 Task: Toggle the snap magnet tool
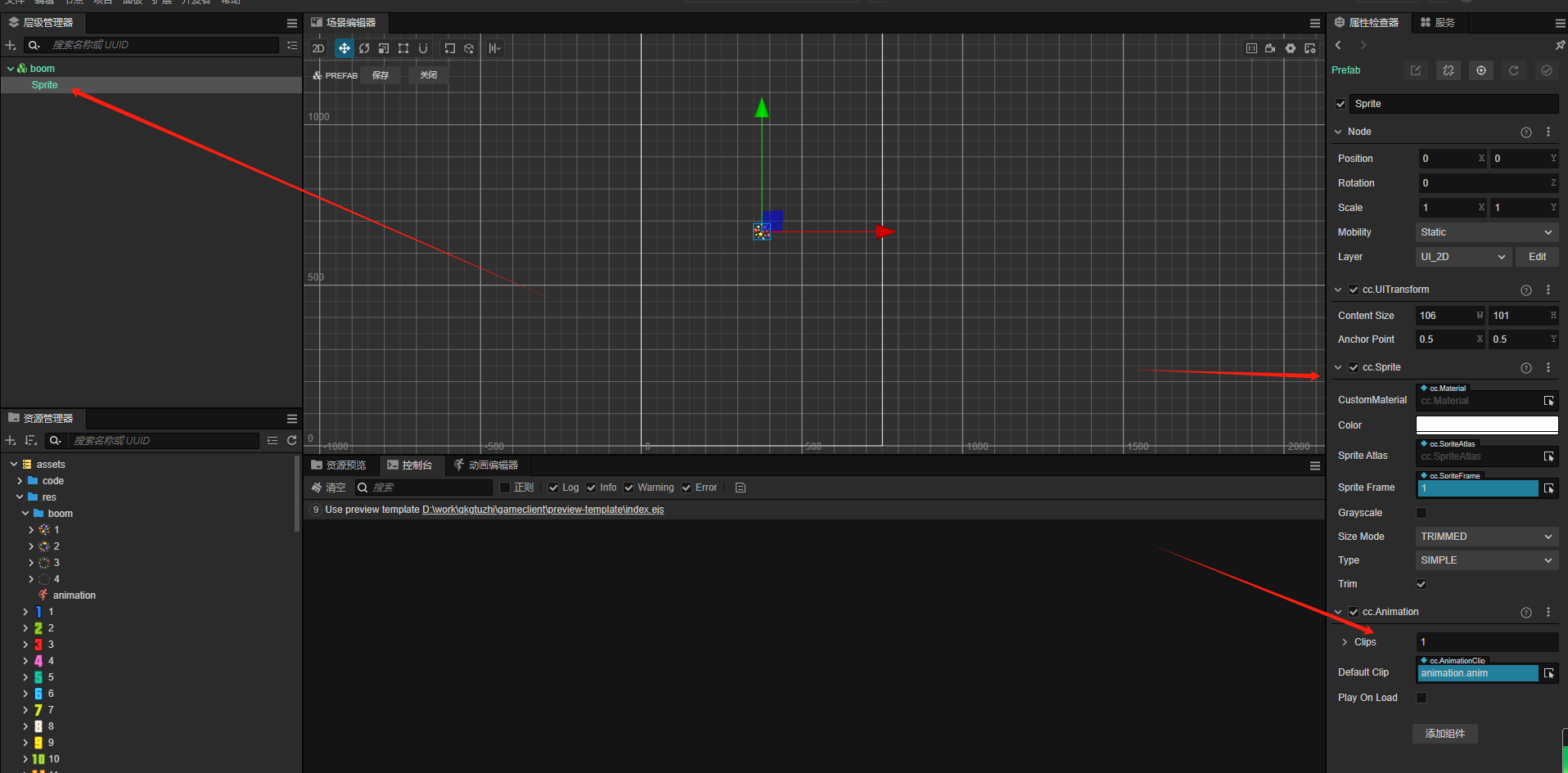[x=423, y=48]
